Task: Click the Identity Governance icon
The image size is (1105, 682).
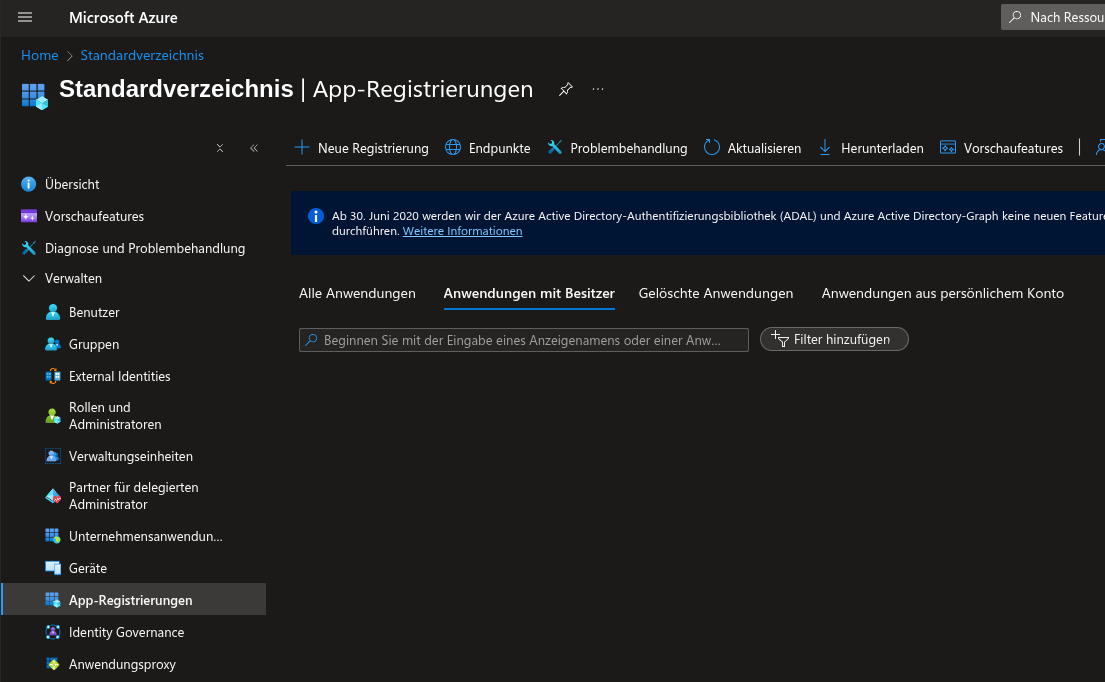Action: pos(53,632)
